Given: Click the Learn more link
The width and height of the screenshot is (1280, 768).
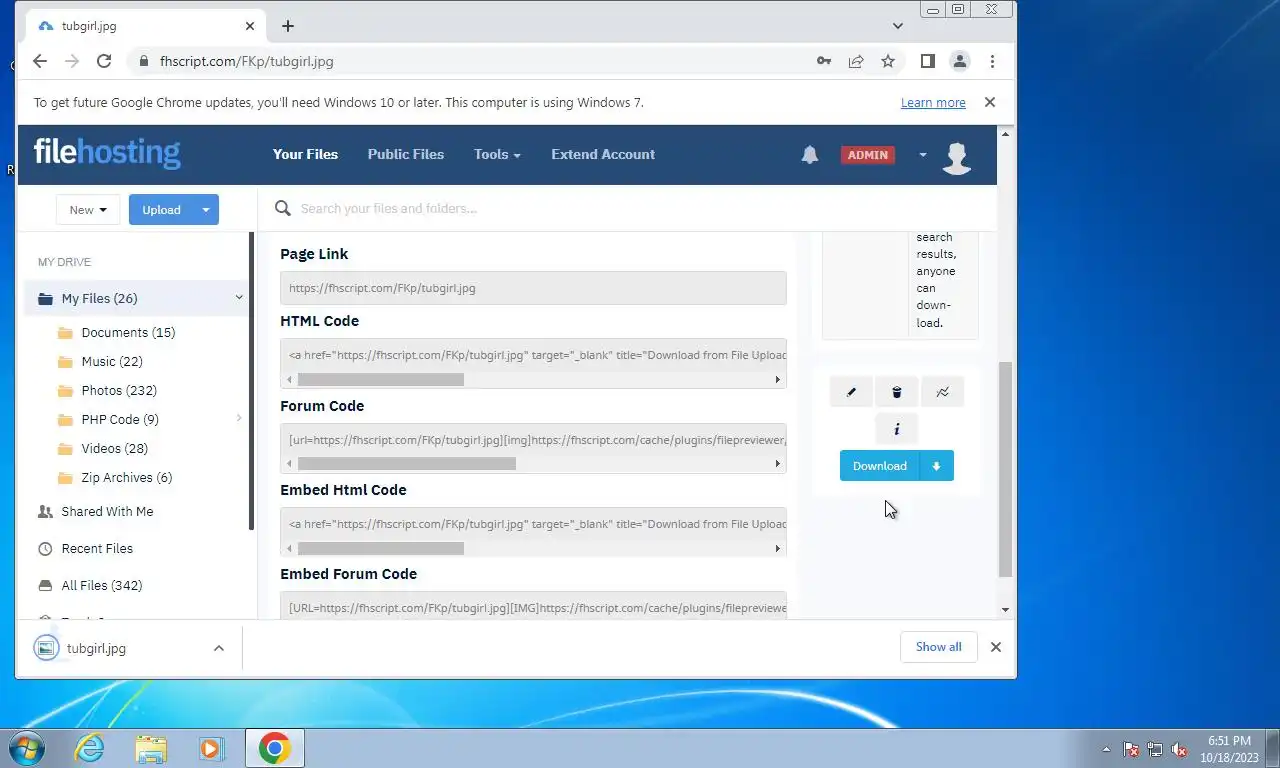Looking at the screenshot, I should point(933,103).
